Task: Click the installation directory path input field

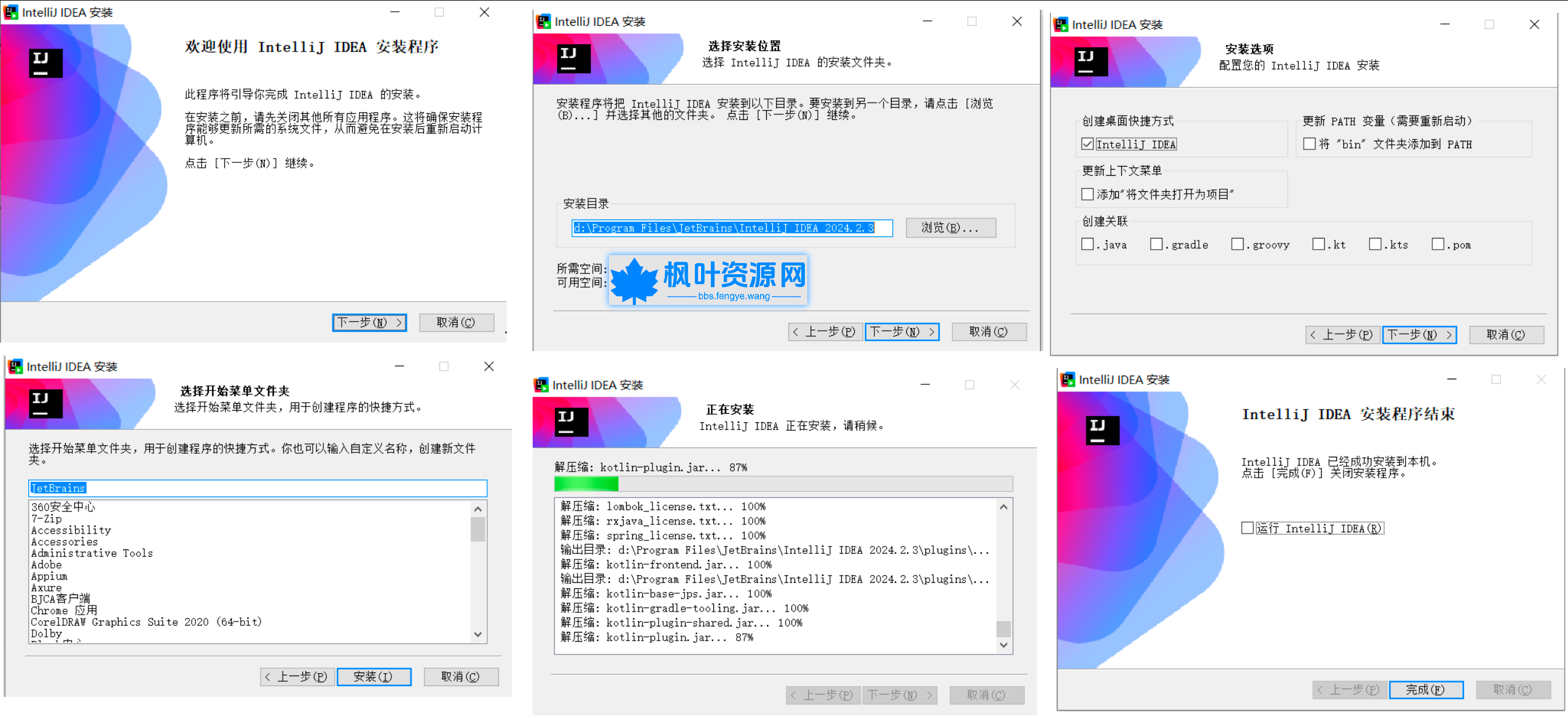Action: click(731, 228)
